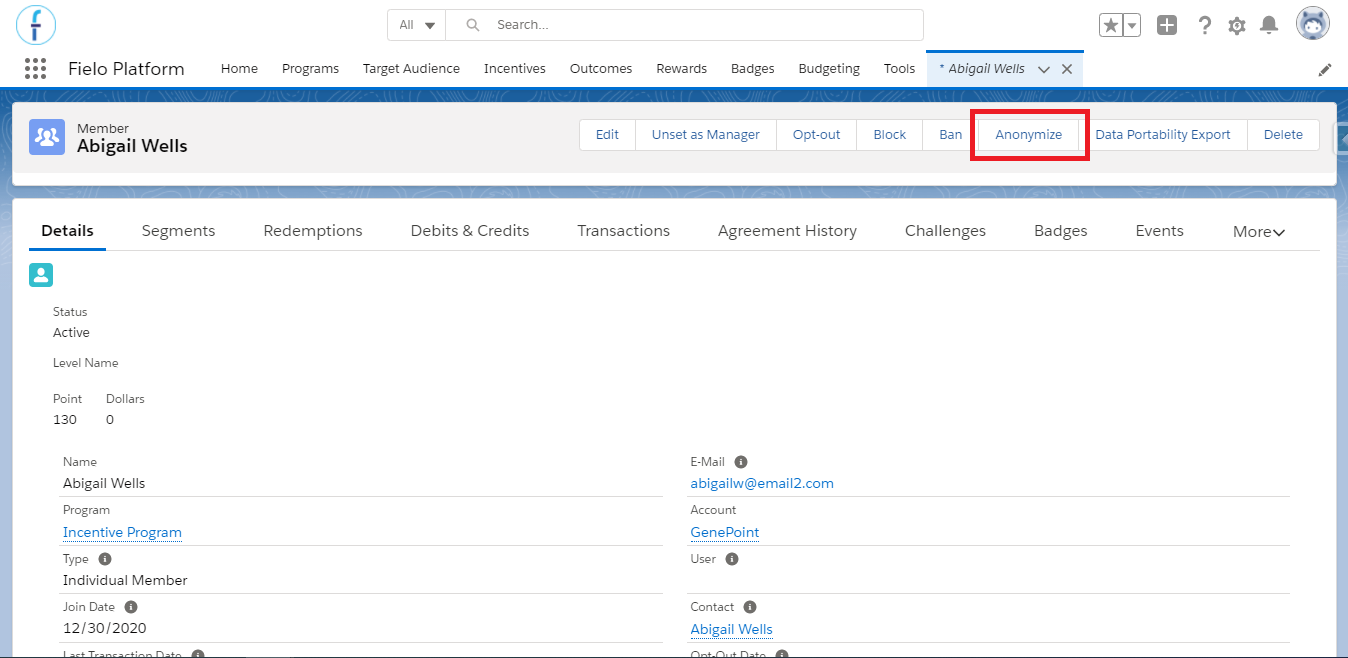Switch to the Badges record tab
This screenshot has width=1348, height=658.
[1060, 231]
